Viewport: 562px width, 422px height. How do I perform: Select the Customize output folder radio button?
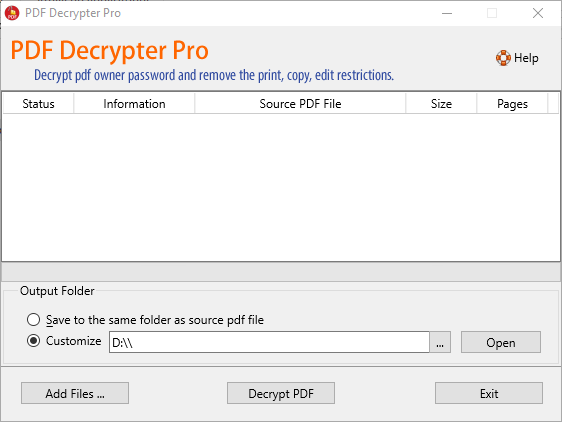tap(33, 341)
